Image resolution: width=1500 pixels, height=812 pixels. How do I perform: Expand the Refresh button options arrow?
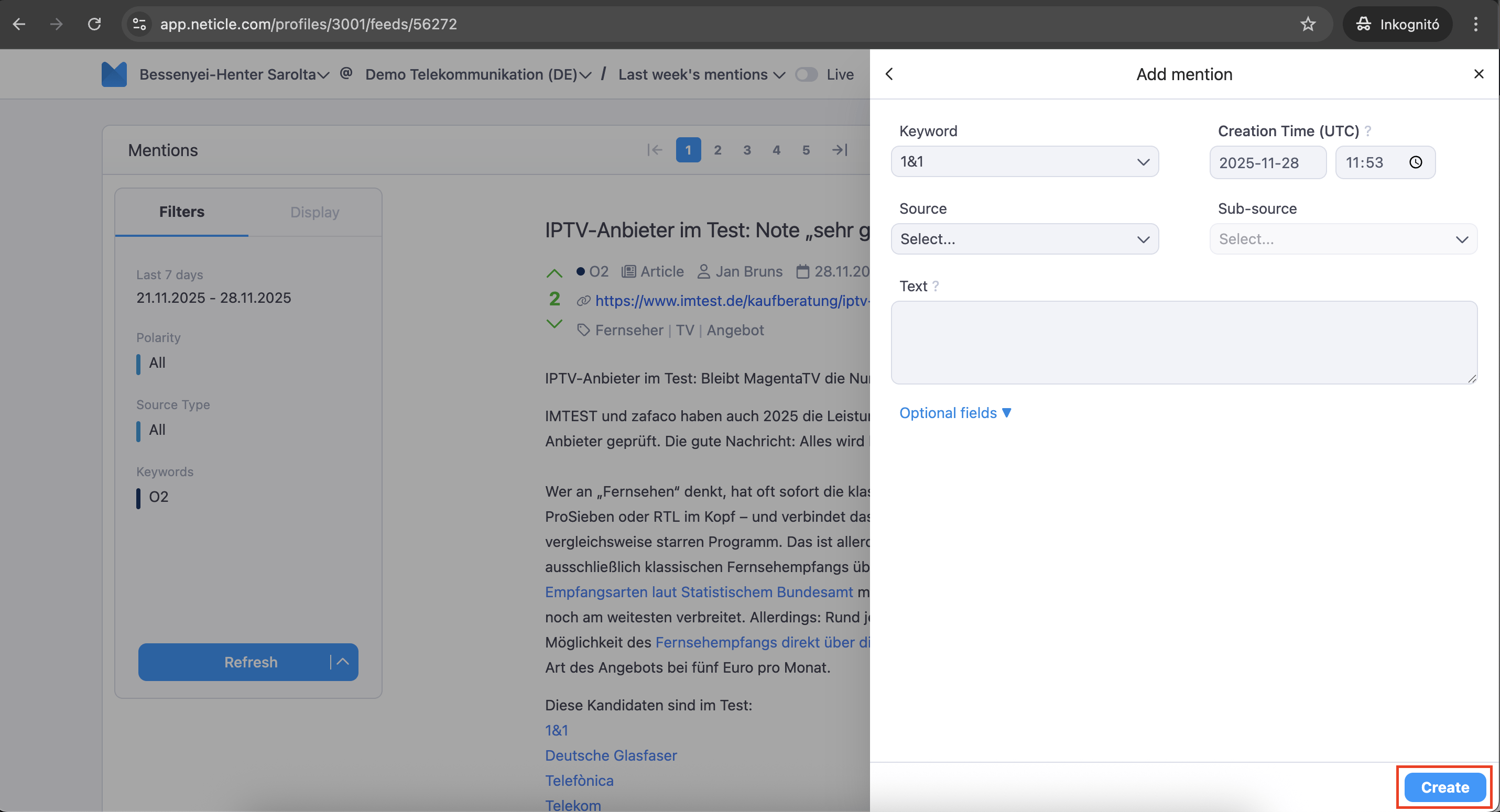[x=343, y=662]
